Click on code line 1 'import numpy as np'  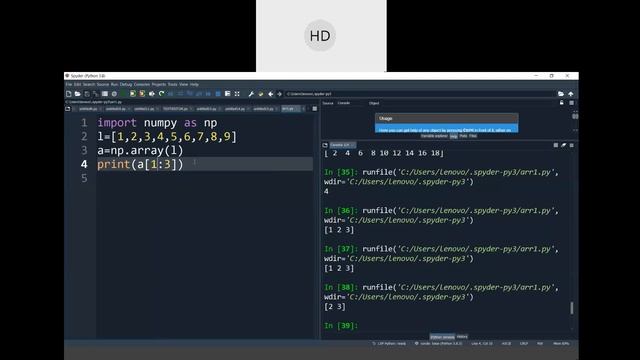tap(157, 122)
